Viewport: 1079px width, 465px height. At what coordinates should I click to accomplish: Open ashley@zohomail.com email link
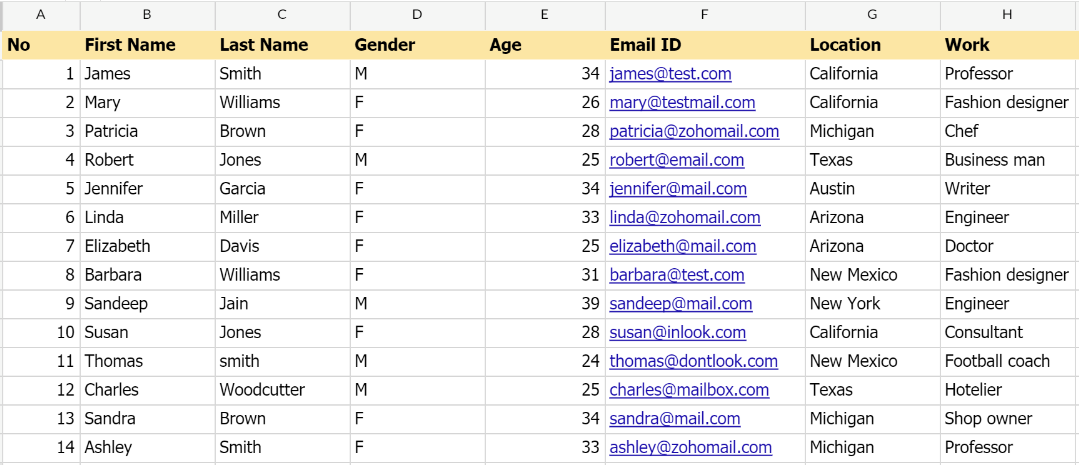[690, 448]
